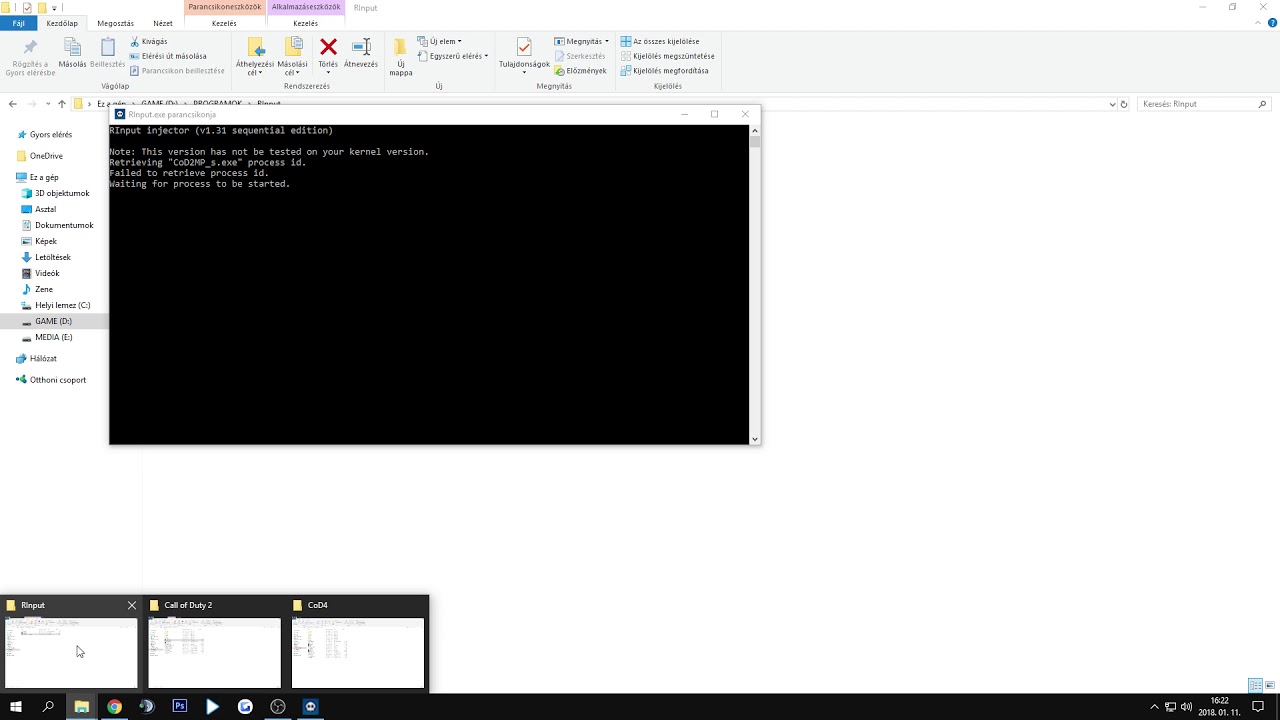Click the Tulajdonságok properties icon
This screenshot has height=720, width=1280.
tap(524, 47)
